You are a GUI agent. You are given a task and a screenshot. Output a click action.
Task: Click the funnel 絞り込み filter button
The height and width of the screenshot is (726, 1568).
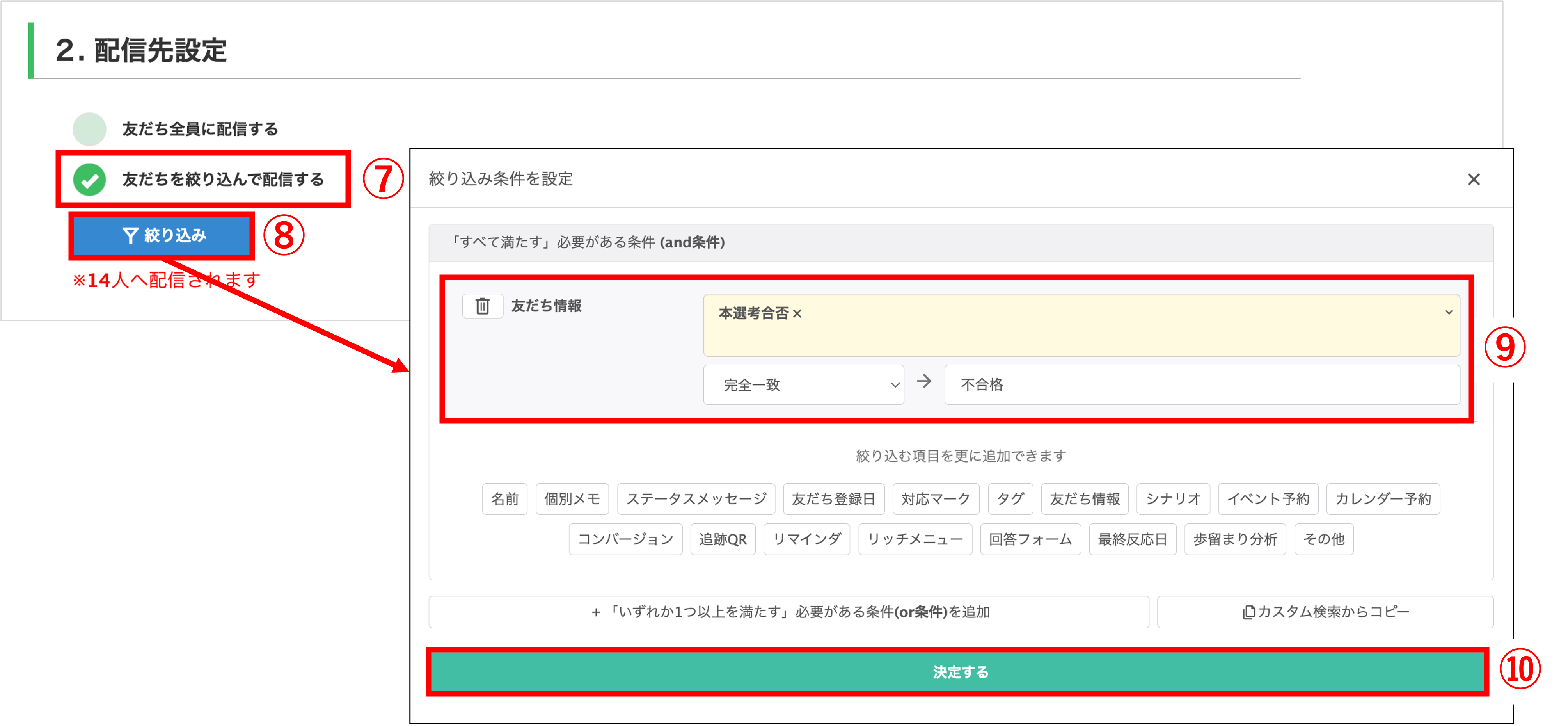click(162, 235)
